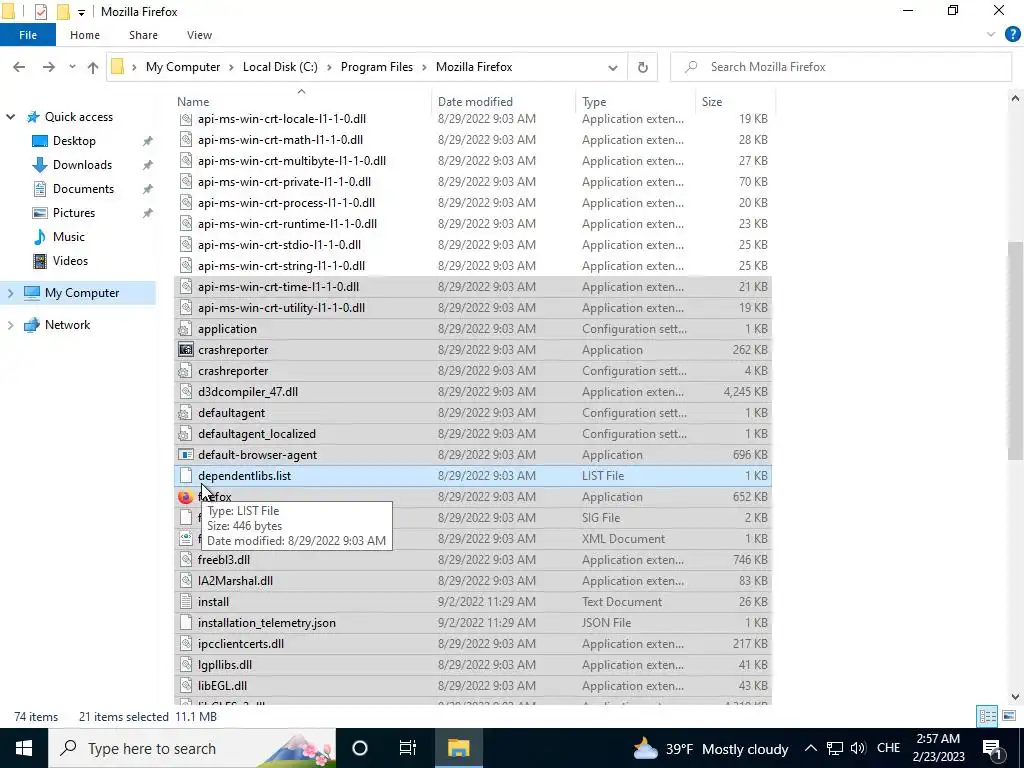
Task: Go up one folder level
Action: pyautogui.click(x=93, y=67)
